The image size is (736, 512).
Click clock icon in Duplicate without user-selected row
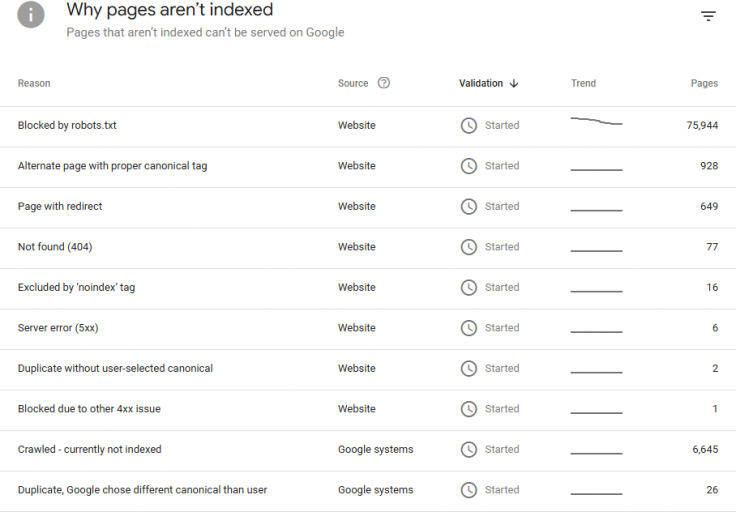click(468, 368)
